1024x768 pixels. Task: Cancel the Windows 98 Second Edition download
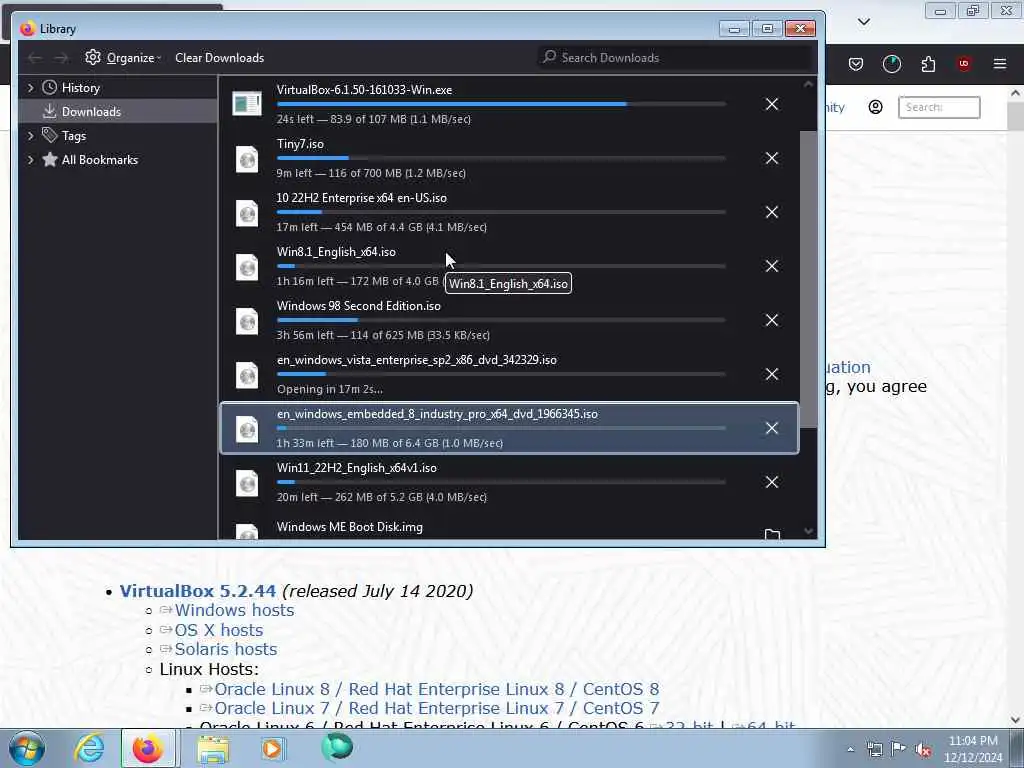pos(771,320)
